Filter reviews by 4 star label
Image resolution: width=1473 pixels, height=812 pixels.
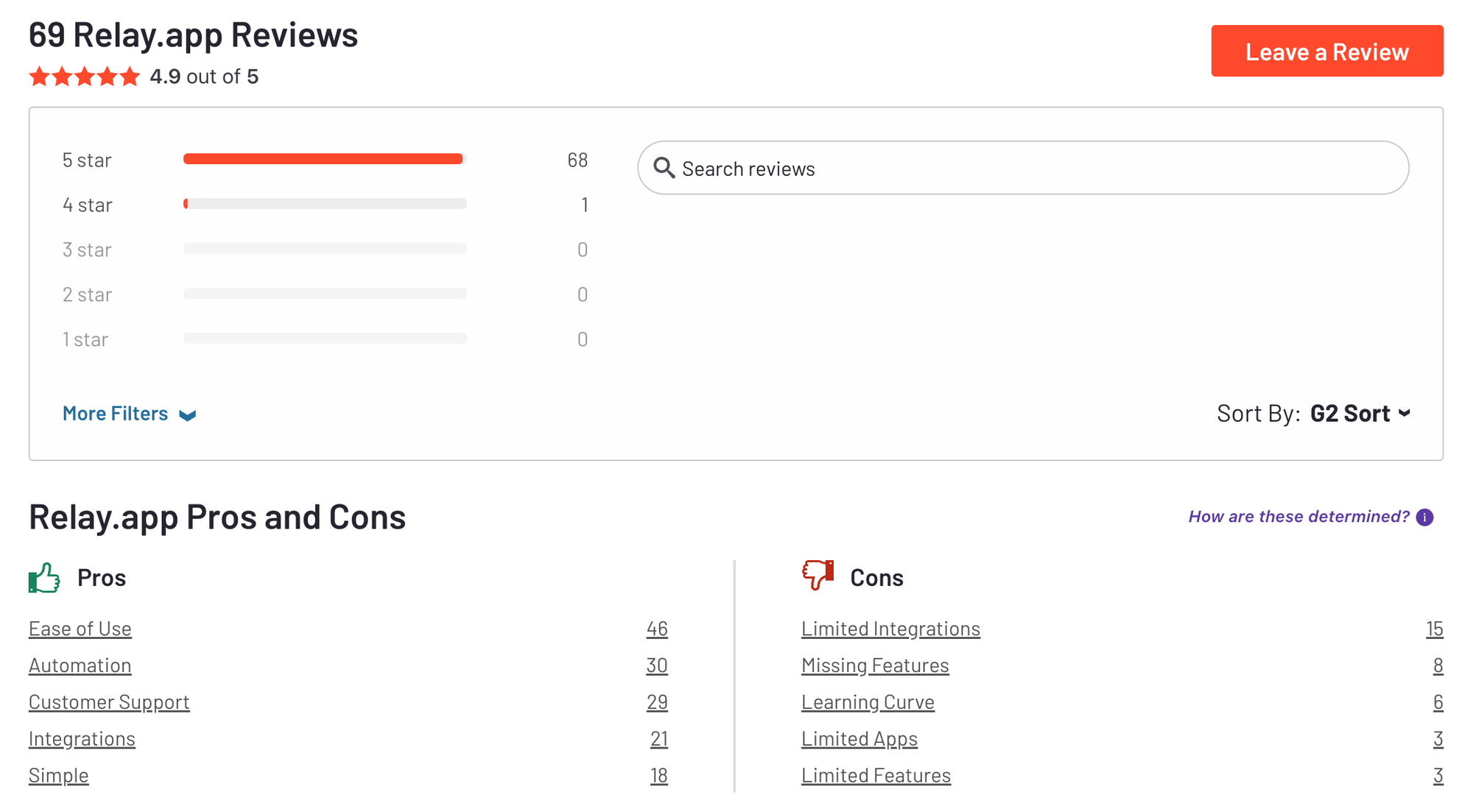pyautogui.click(x=88, y=205)
